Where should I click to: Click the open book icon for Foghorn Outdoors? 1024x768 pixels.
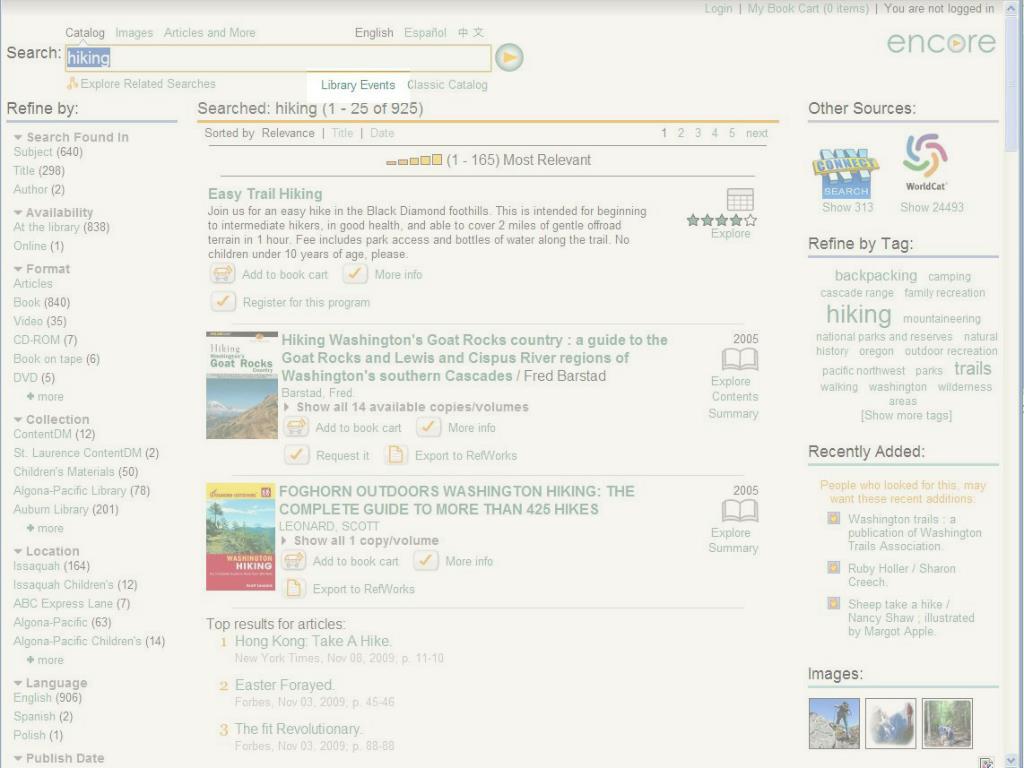coord(740,510)
